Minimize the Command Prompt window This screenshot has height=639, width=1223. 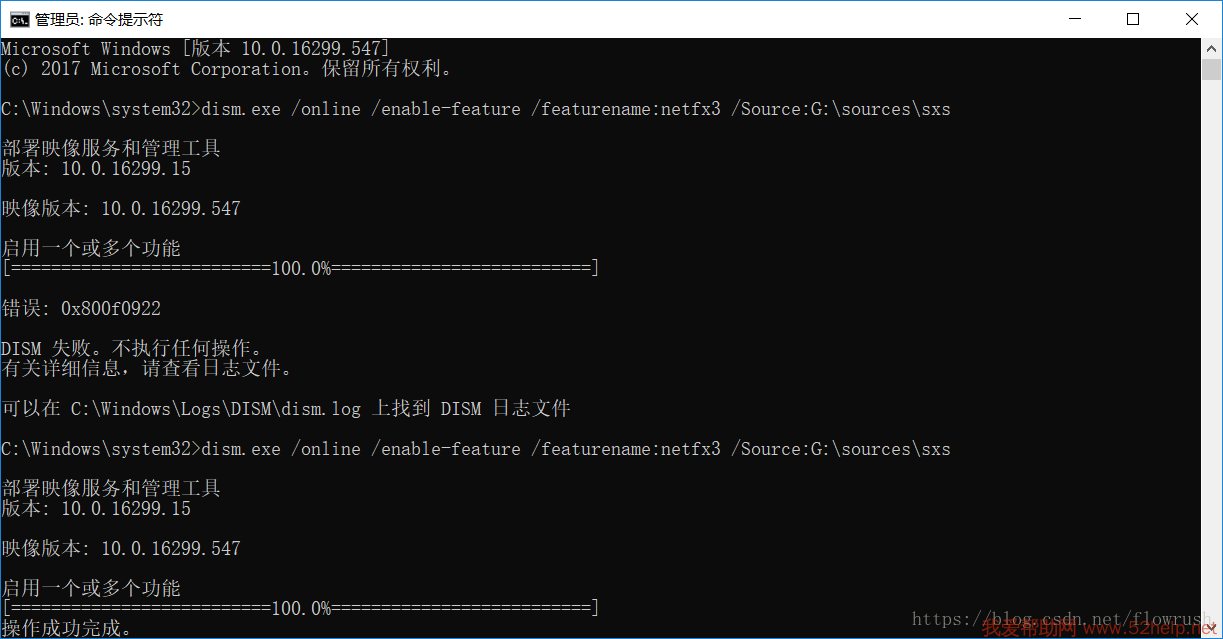(1074, 19)
